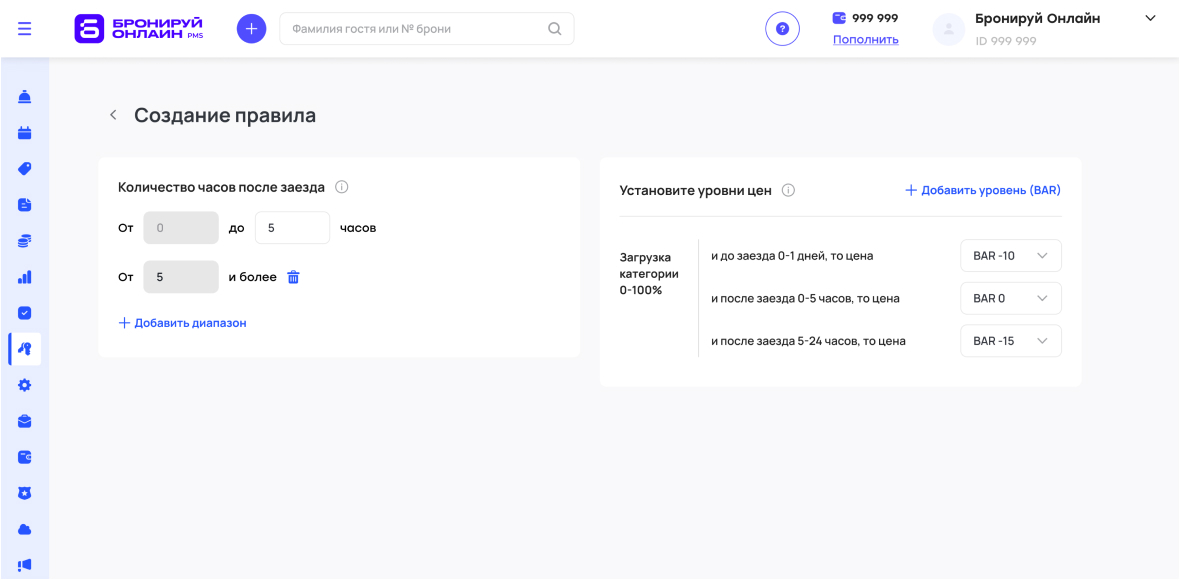Open the price tag sidebar icon
The image size is (1180, 580).
click(25, 169)
